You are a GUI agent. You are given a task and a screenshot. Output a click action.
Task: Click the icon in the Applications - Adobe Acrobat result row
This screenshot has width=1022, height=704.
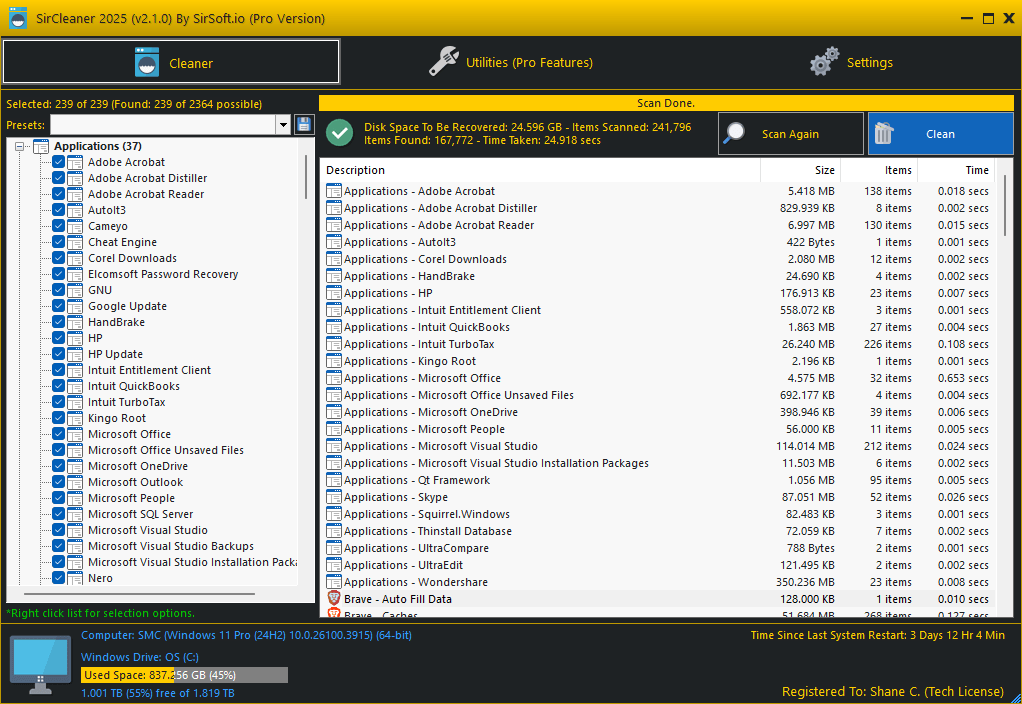tap(334, 191)
